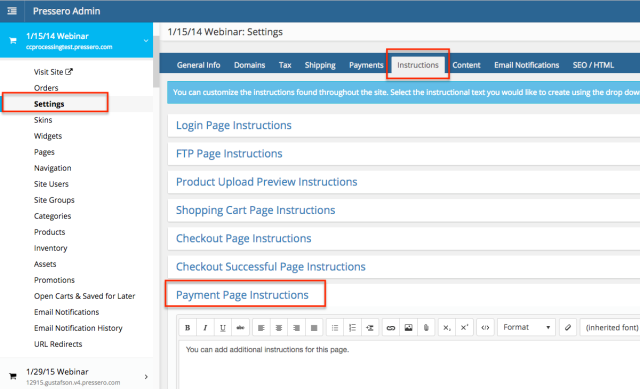Expand Shopping Cart Page Instructions
This screenshot has width=640, height=389.
(256, 210)
